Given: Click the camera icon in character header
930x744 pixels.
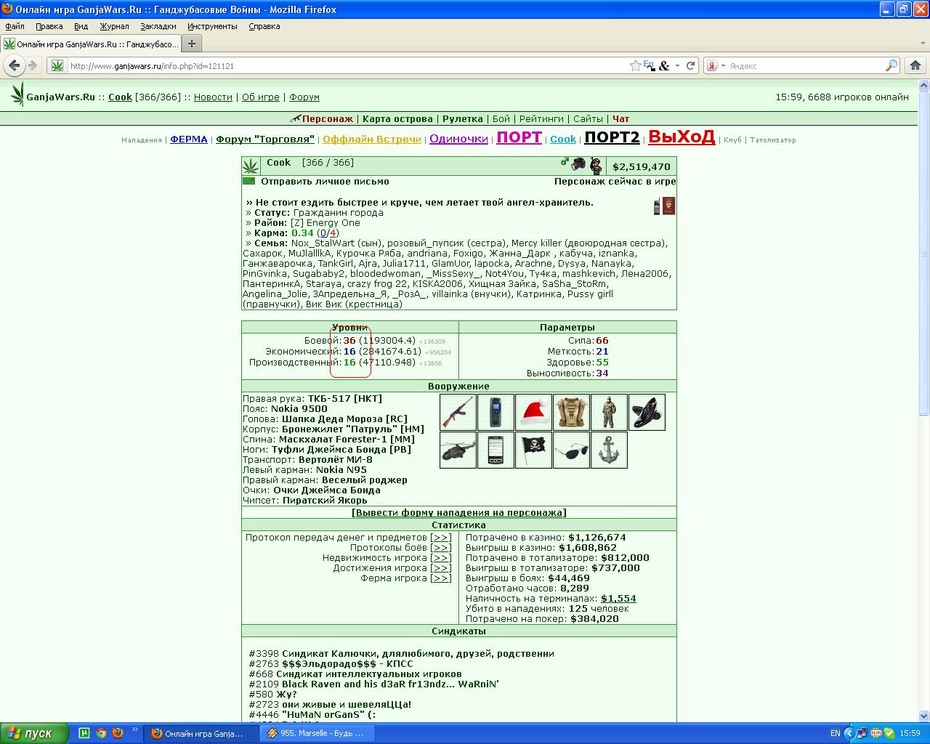Looking at the screenshot, I should pyautogui.click(x=578, y=164).
